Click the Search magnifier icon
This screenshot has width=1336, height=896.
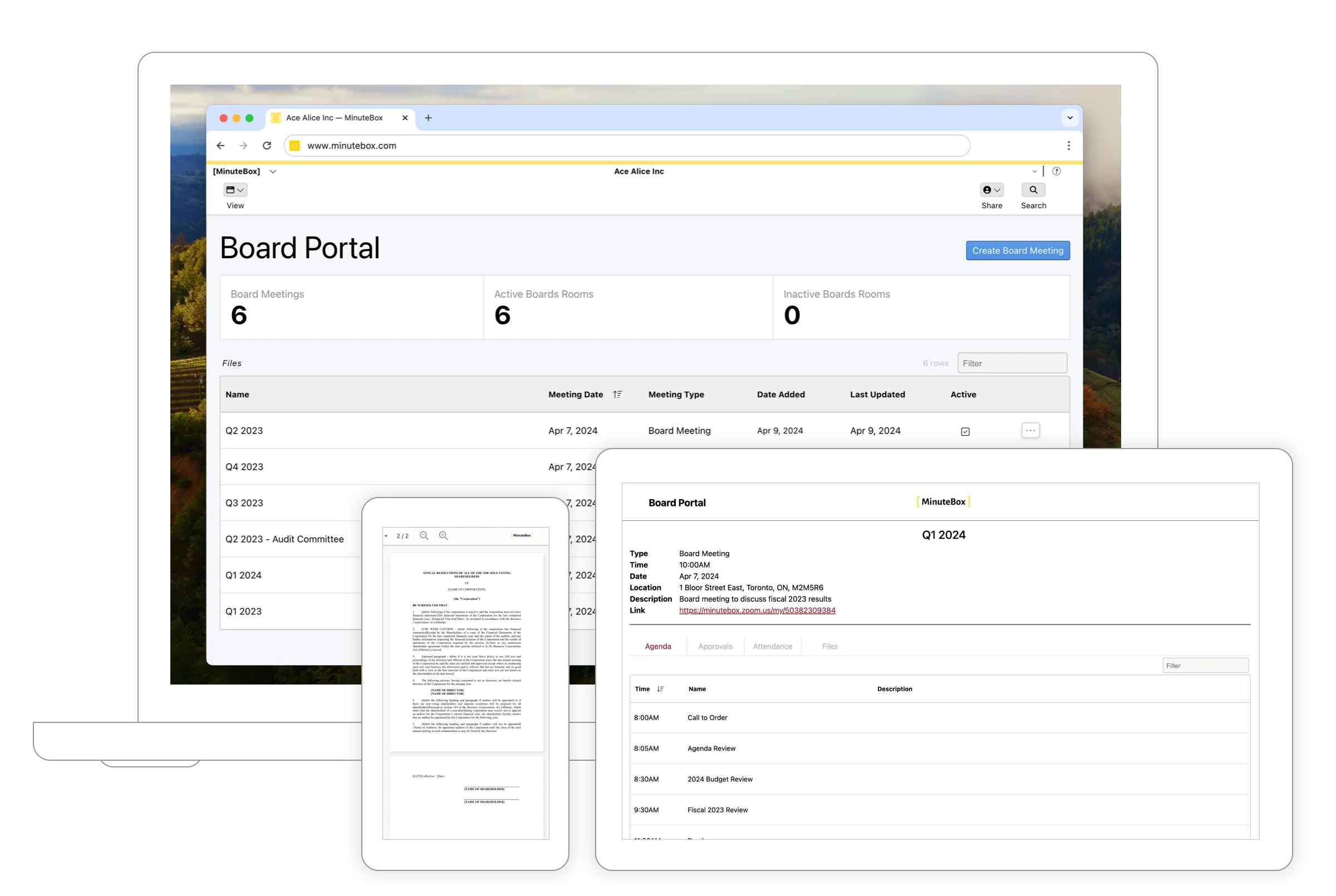coord(1033,190)
